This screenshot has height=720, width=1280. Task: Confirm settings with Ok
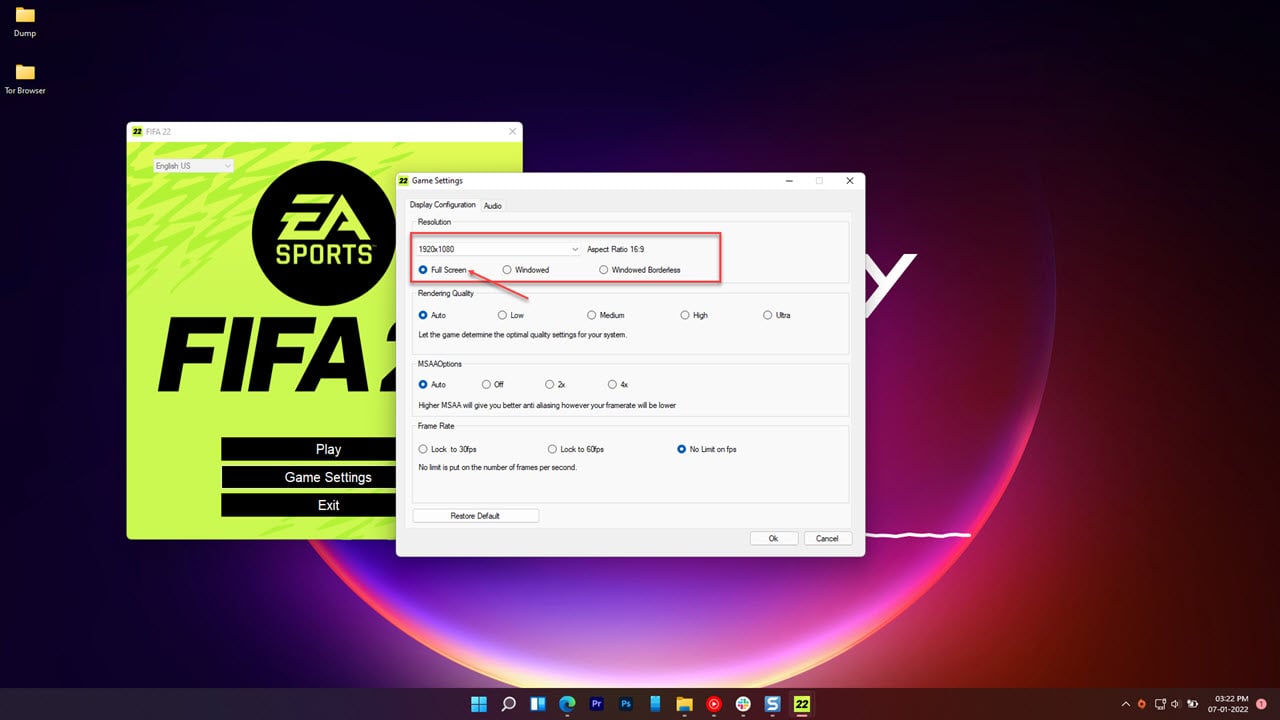tap(773, 538)
